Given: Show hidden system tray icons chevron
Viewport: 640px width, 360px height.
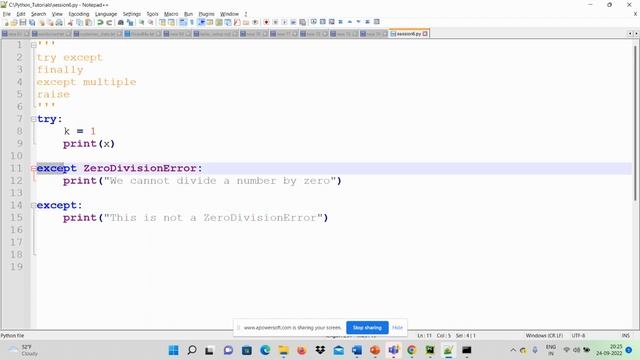Looking at the screenshot, I should 513,350.
